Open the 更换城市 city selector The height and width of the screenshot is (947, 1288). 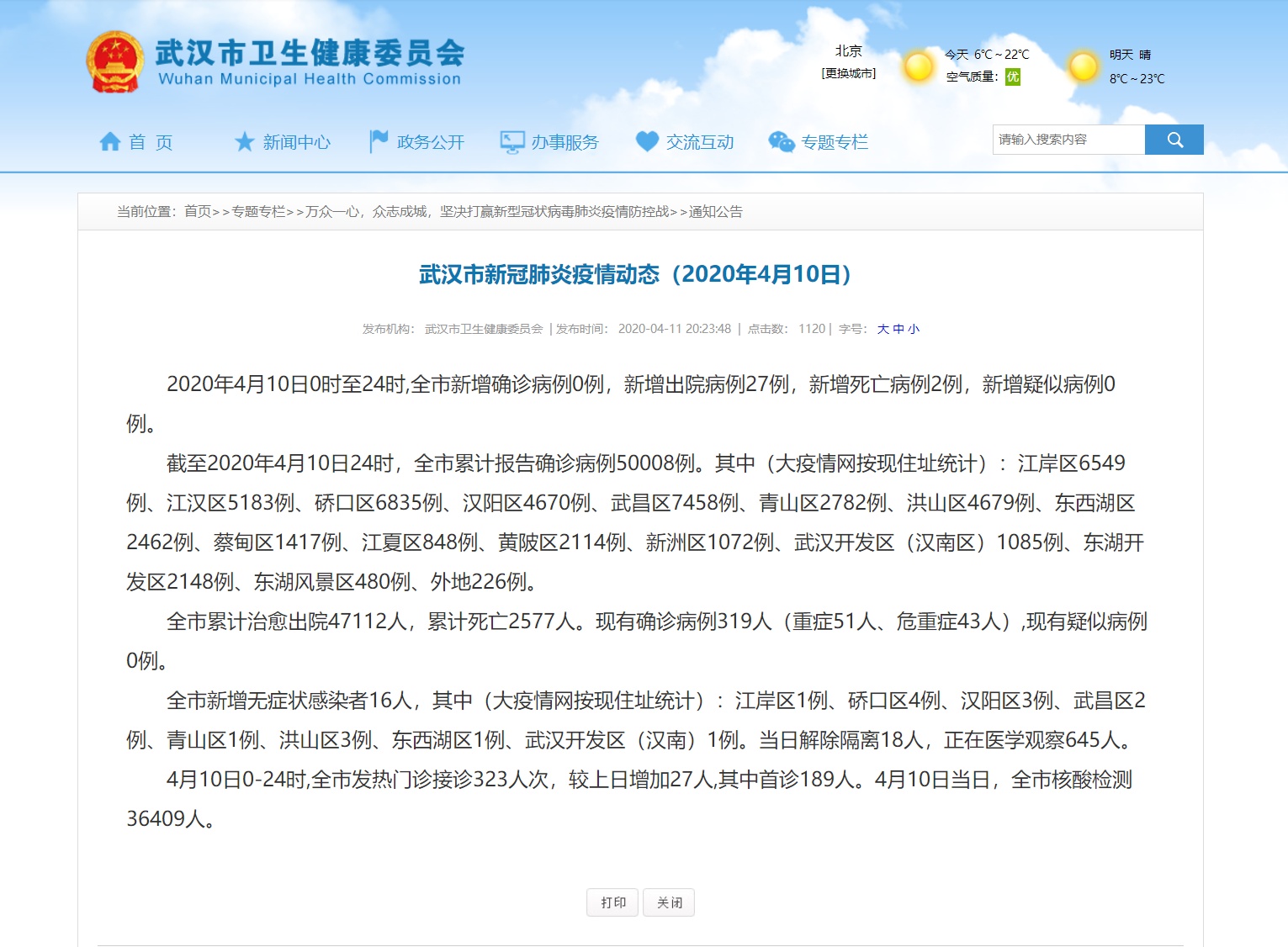[848, 74]
